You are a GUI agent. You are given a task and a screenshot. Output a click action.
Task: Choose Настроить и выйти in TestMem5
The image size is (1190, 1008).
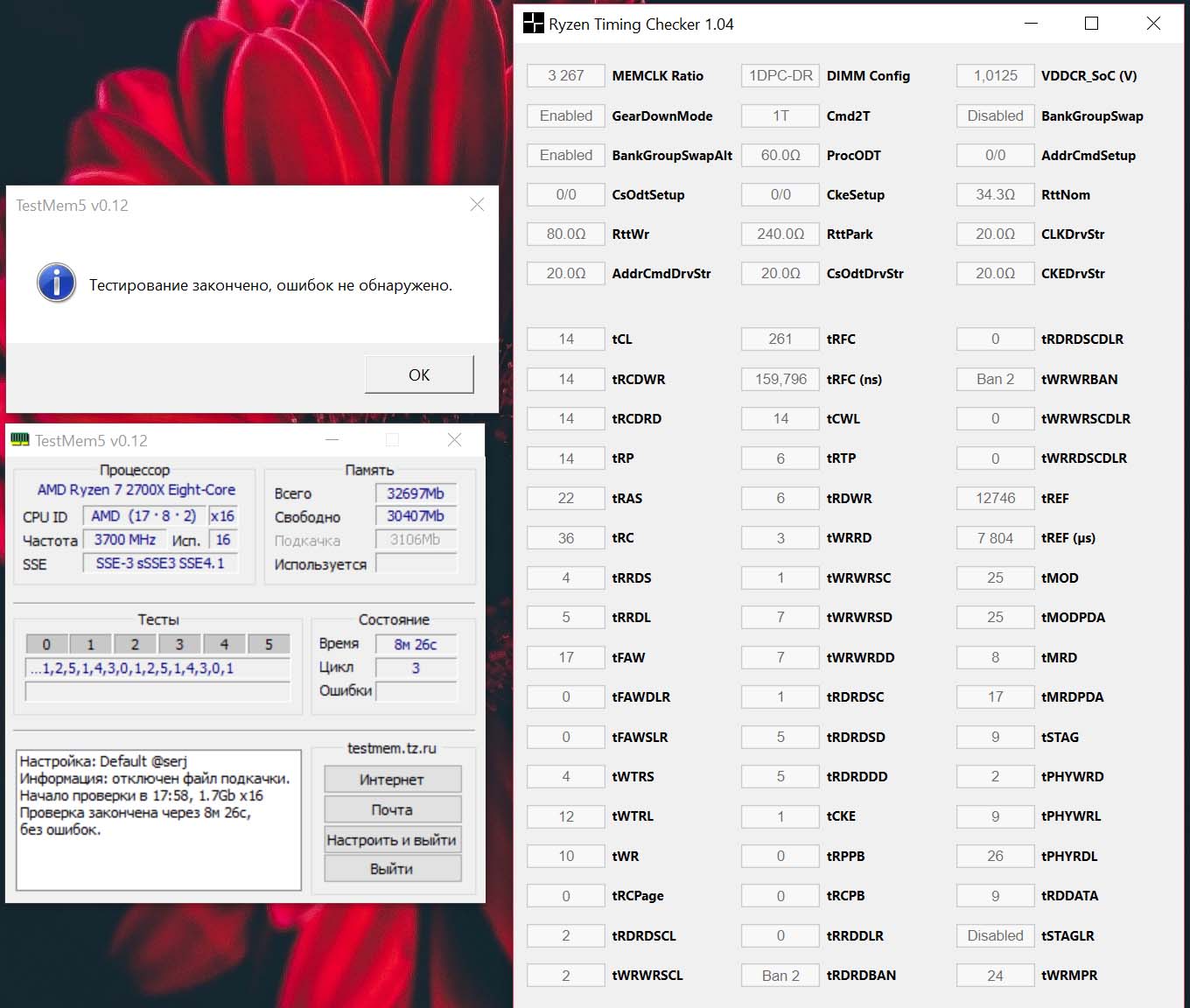(392, 840)
